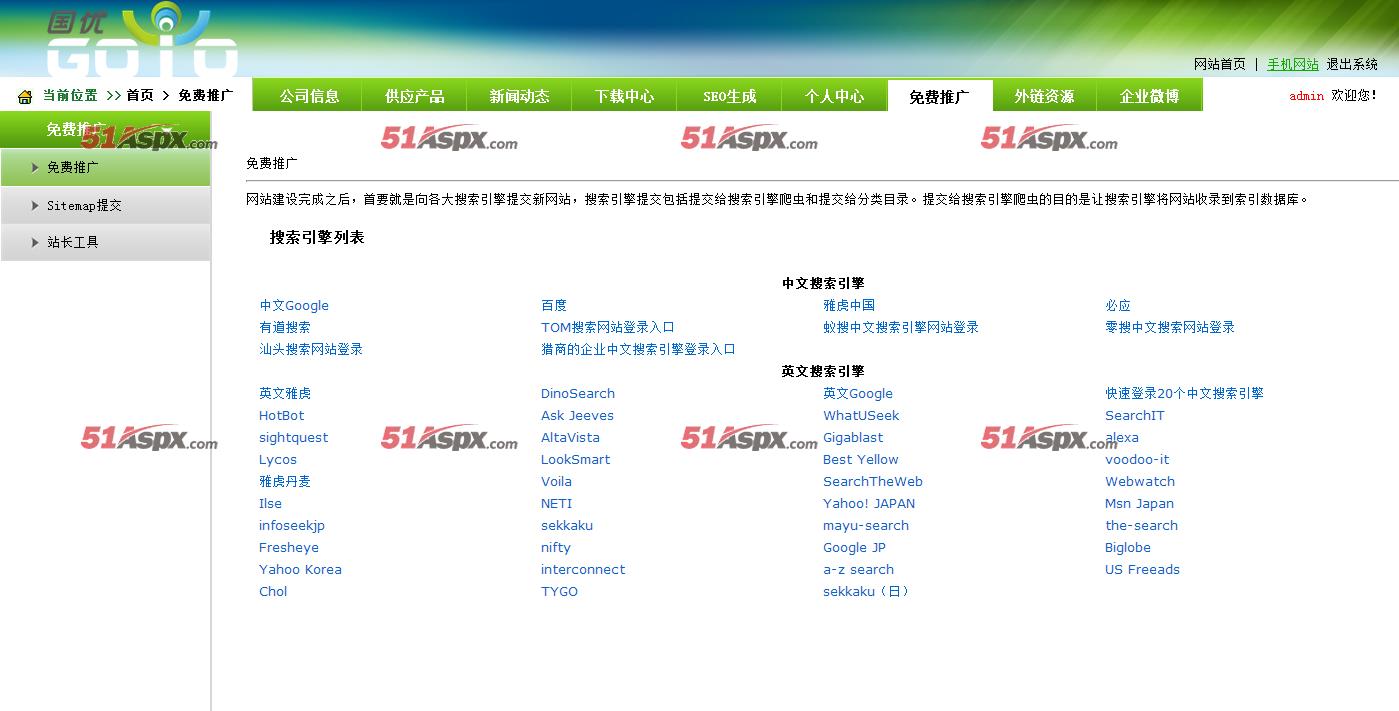Click the 雅虎中国 link
Screen dimensions: 1399x711
pos(849,306)
